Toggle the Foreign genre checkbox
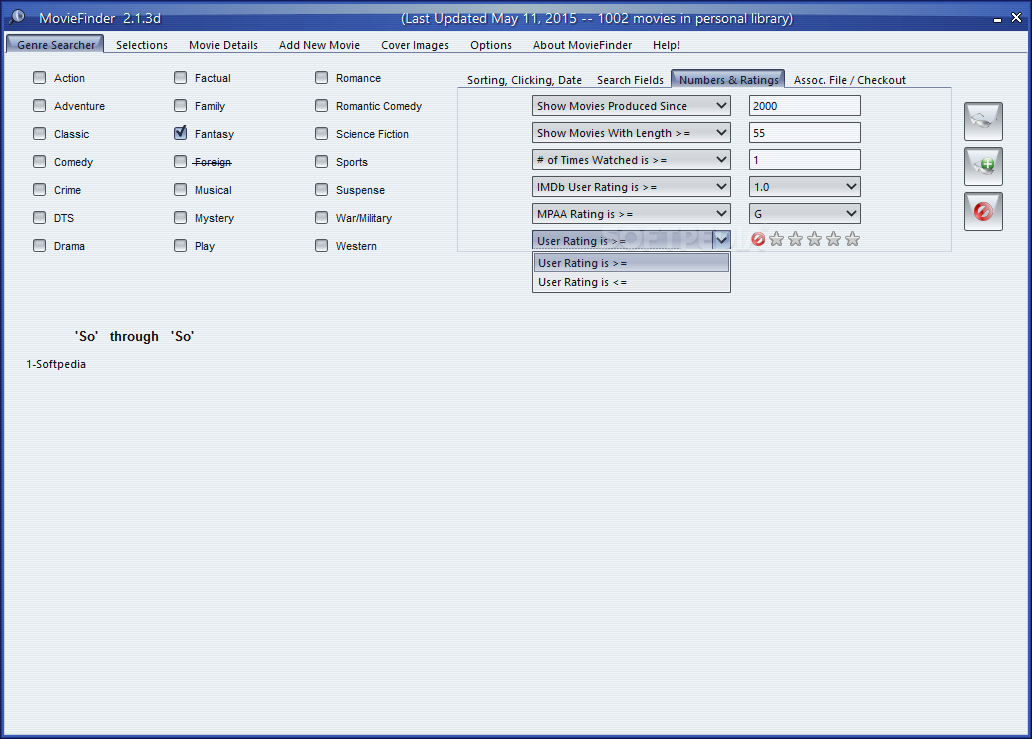 point(180,161)
